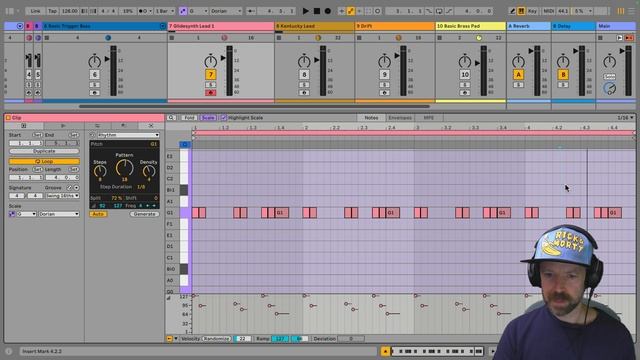Select the 10 Basic Brass Pad track header
640x360 pixels.
470,26
